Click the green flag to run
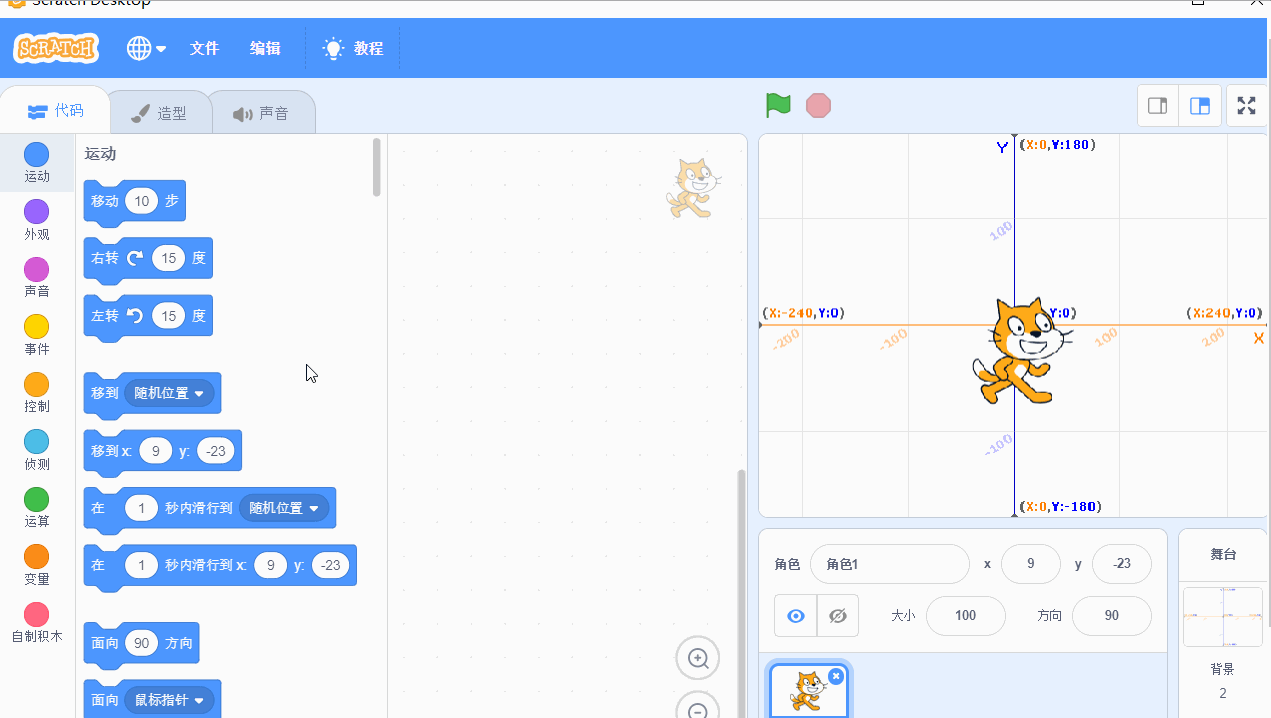The image size is (1271, 718). 778,105
